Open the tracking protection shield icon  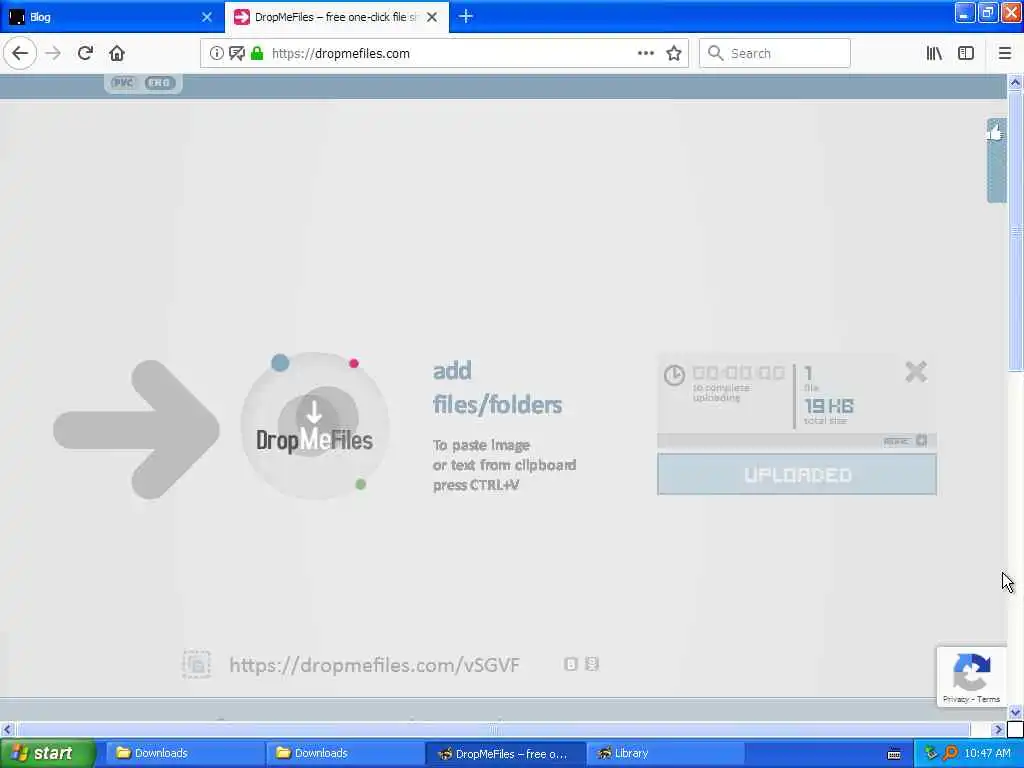point(236,54)
